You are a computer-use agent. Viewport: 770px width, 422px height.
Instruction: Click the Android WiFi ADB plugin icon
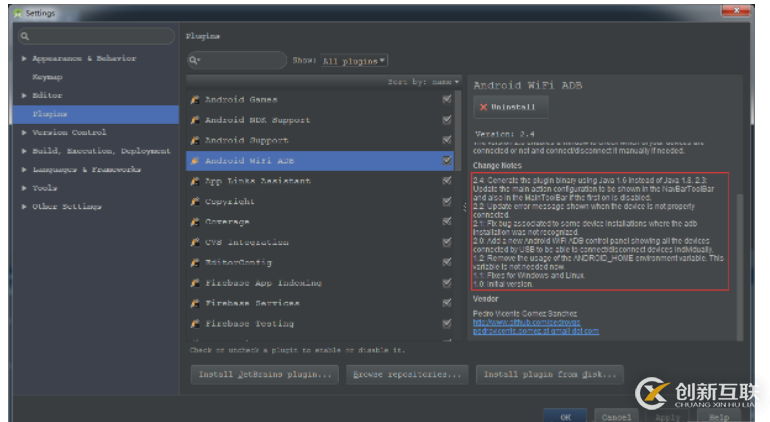tap(195, 161)
